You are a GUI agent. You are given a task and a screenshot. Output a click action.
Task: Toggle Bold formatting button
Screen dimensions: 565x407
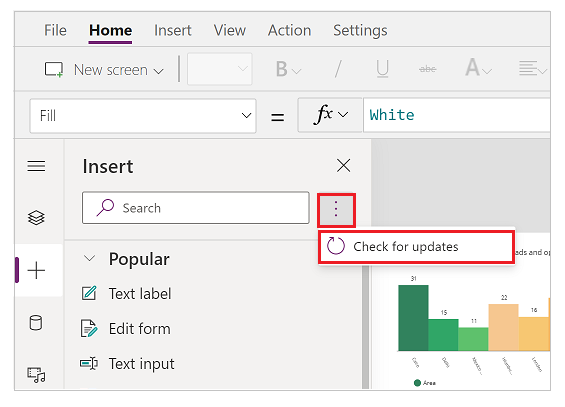287,69
